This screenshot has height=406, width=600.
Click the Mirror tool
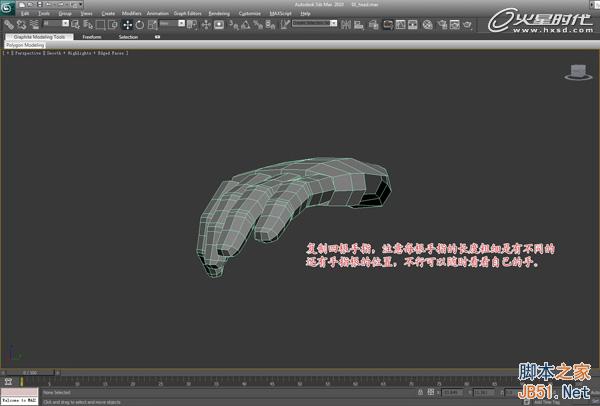pos(346,25)
